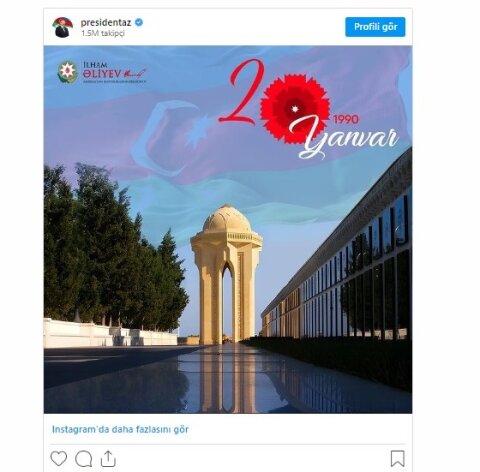Viewport: 480px width, 472px height.
Task: Open the post by clicking the domed monument
Action: point(227,274)
